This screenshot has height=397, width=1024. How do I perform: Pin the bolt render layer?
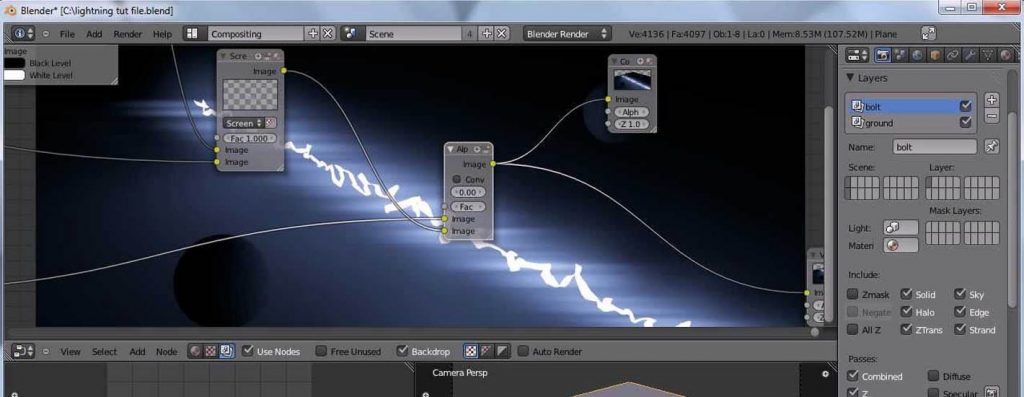(x=991, y=147)
